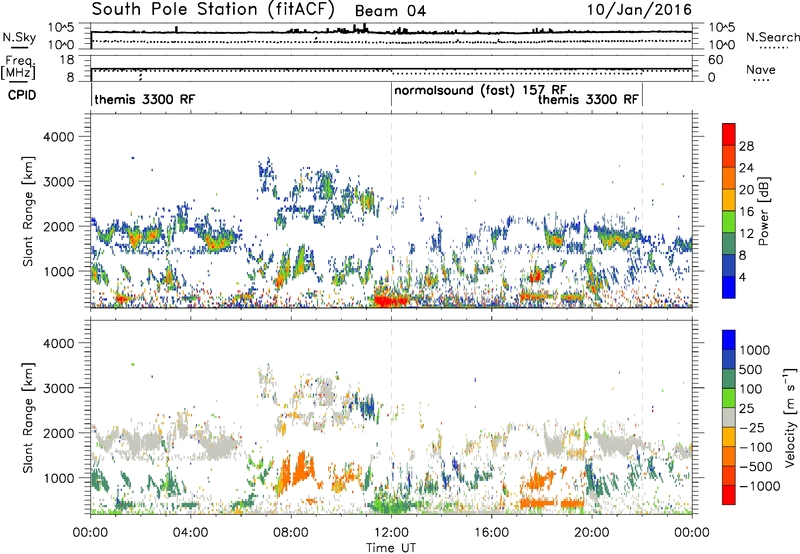Click the "Slant Range [km]" label of Power panel

point(28,211)
